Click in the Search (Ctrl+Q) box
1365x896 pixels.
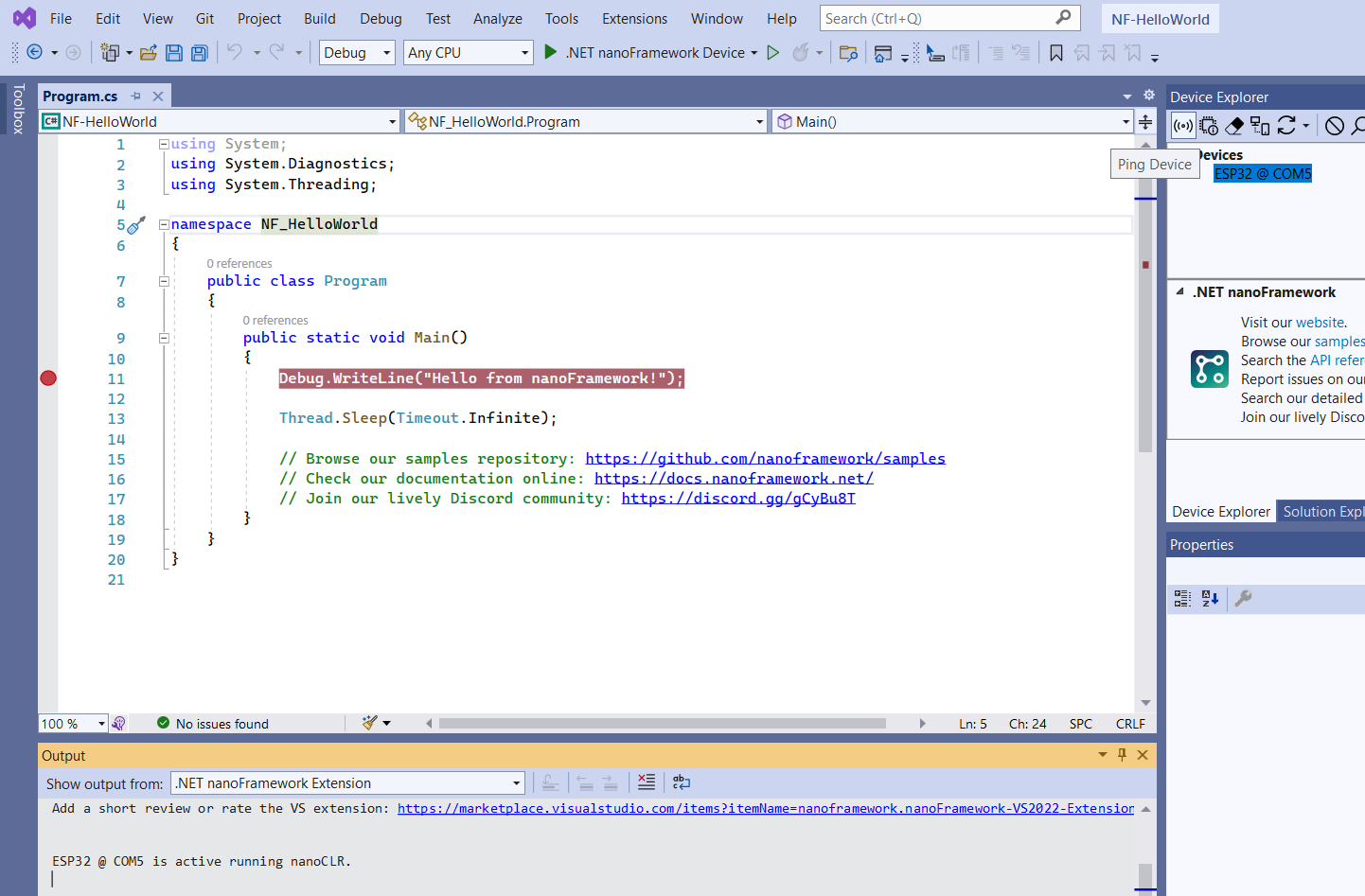click(x=937, y=19)
